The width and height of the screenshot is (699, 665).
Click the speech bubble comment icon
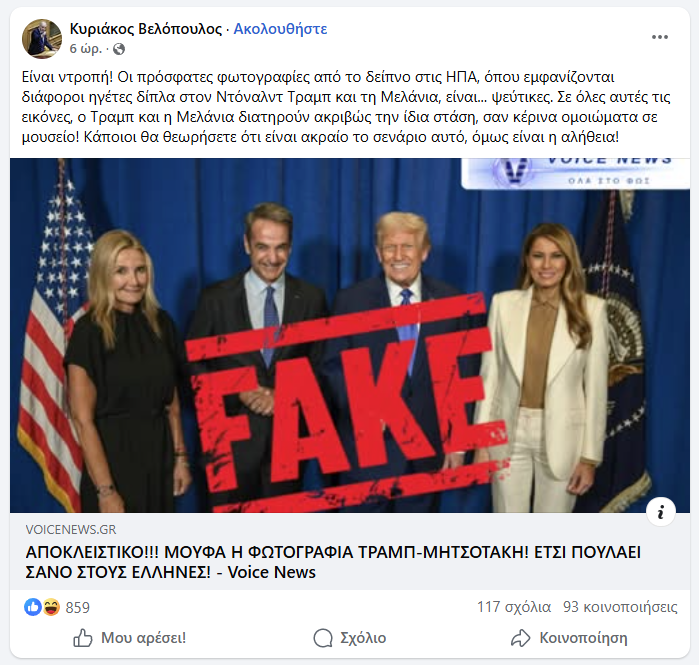coord(323,638)
